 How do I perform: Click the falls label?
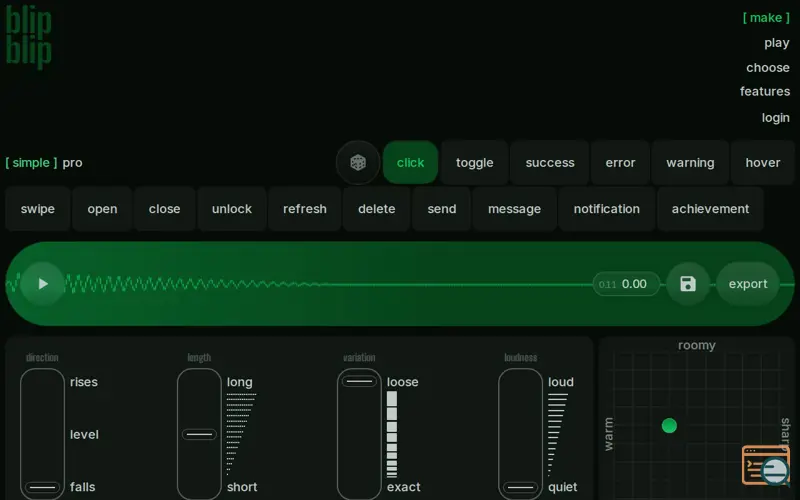(x=83, y=487)
